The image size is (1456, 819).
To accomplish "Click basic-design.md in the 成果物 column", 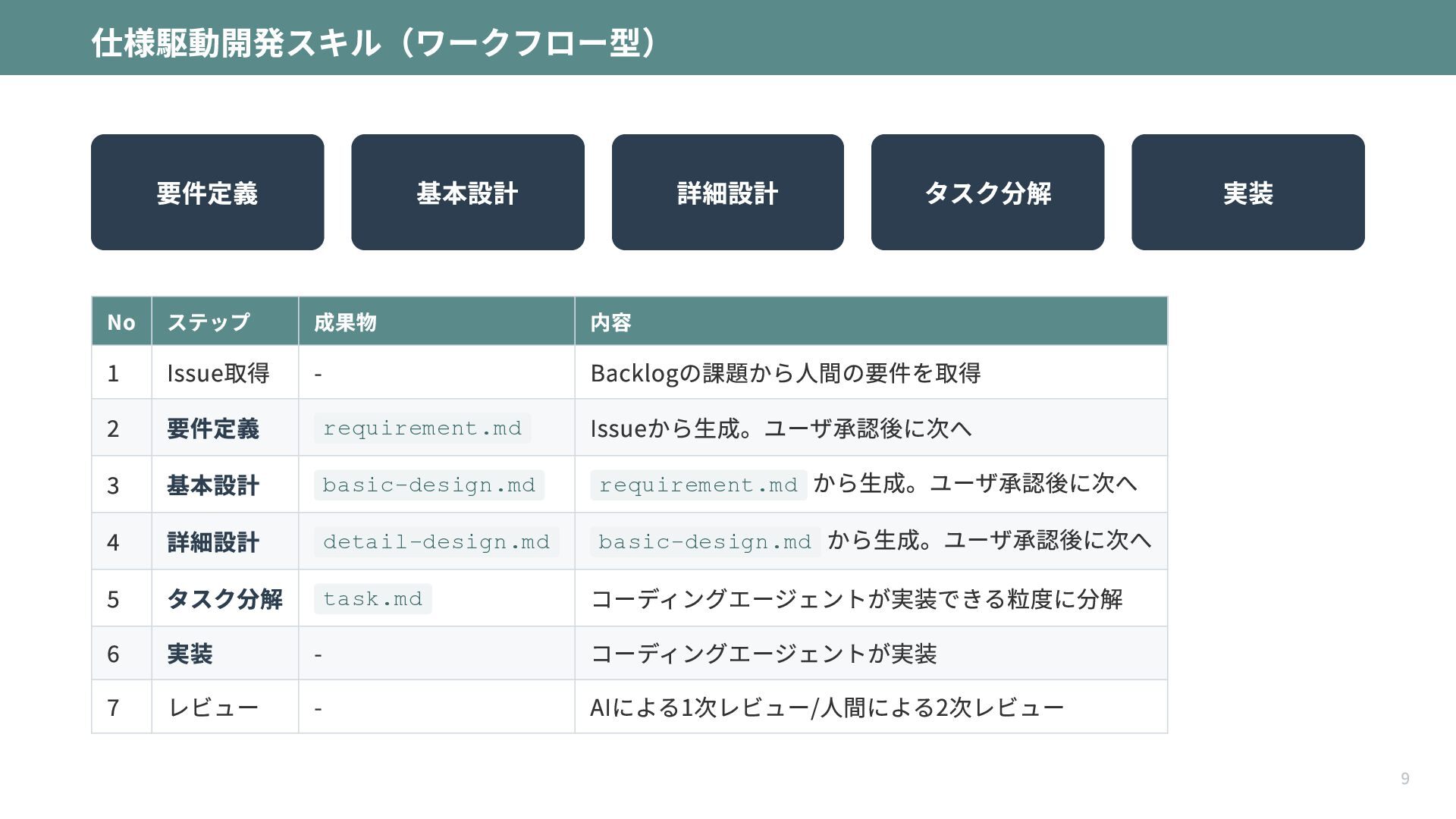I will coord(428,485).
